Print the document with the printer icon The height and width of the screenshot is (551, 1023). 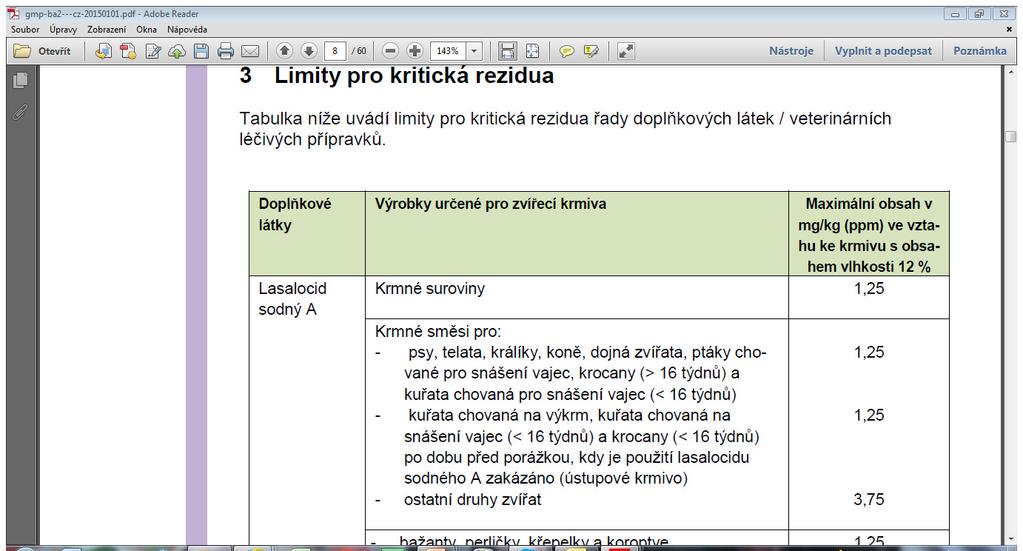coord(226,51)
